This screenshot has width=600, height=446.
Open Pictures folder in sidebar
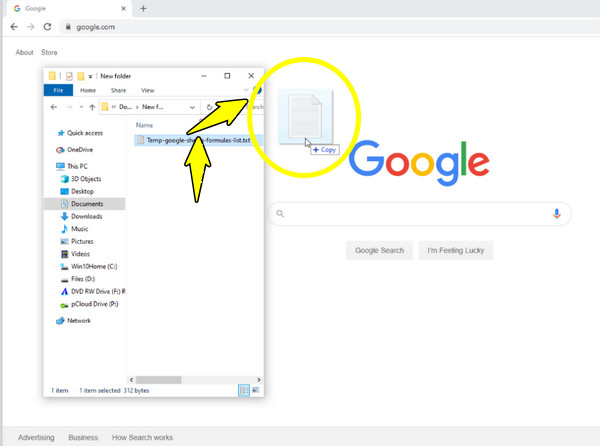[x=82, y=241]
